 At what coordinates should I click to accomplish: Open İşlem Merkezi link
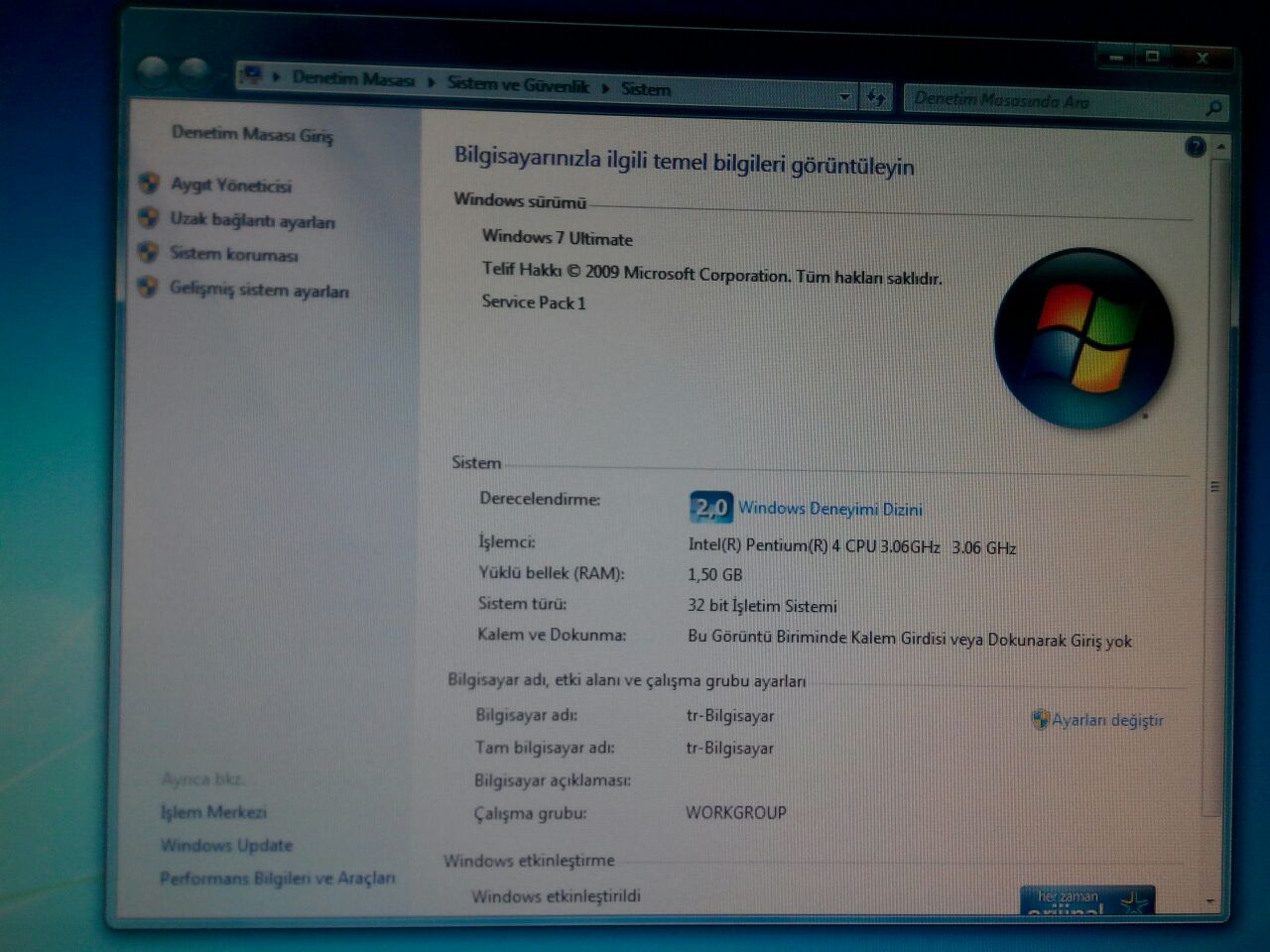213,812
